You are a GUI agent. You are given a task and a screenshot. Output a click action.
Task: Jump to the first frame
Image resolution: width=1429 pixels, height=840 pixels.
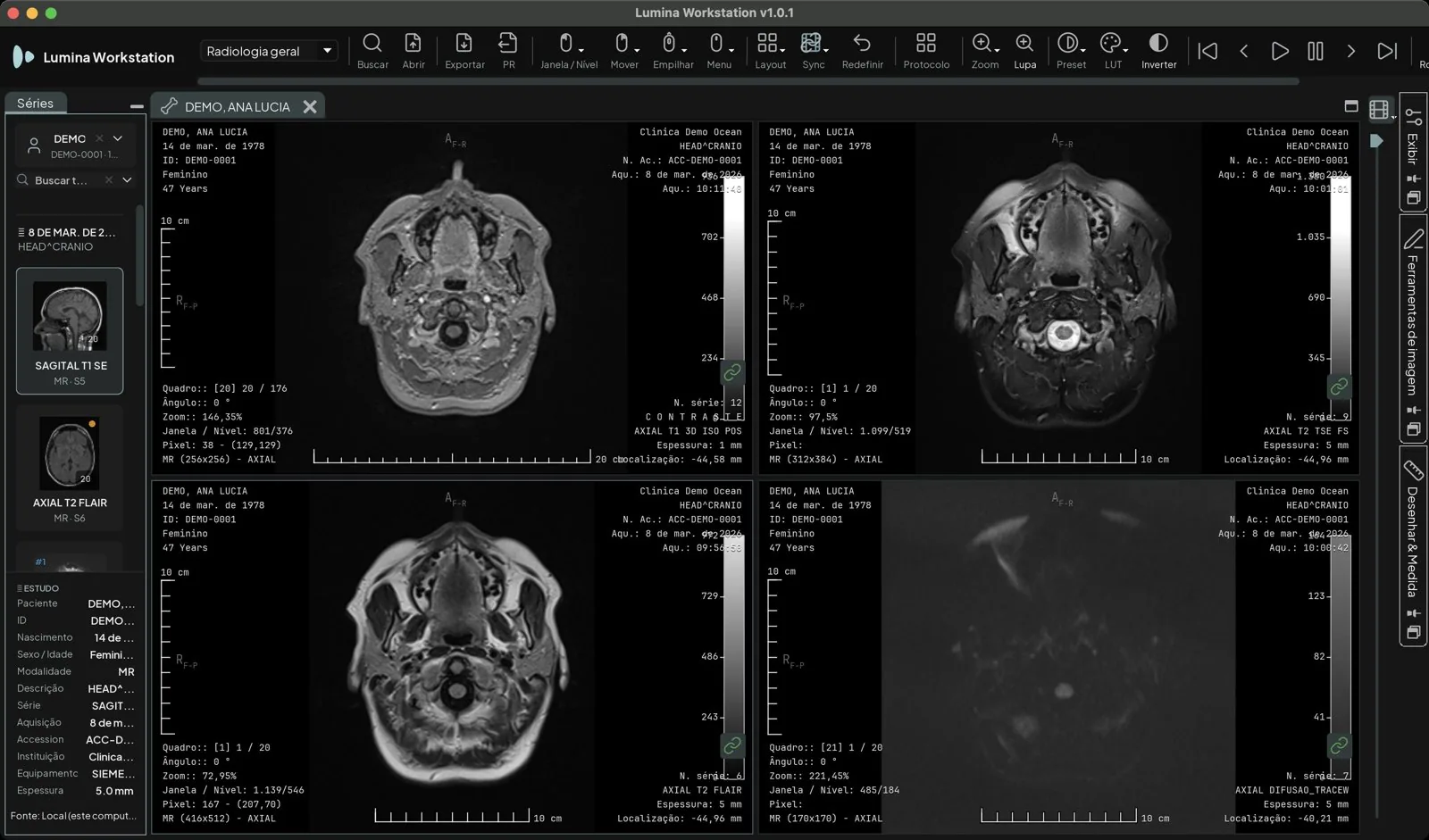pos(1208,51)
